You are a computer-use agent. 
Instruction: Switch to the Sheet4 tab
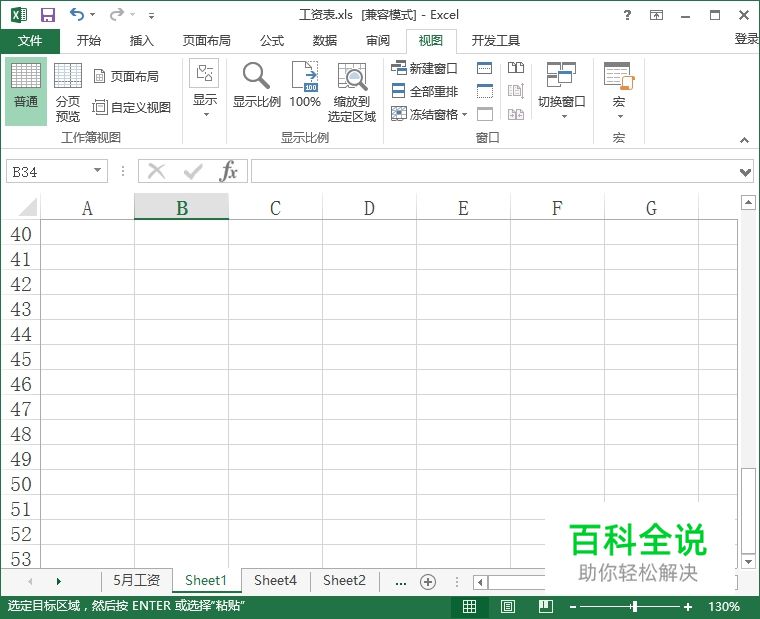(275, 580)
